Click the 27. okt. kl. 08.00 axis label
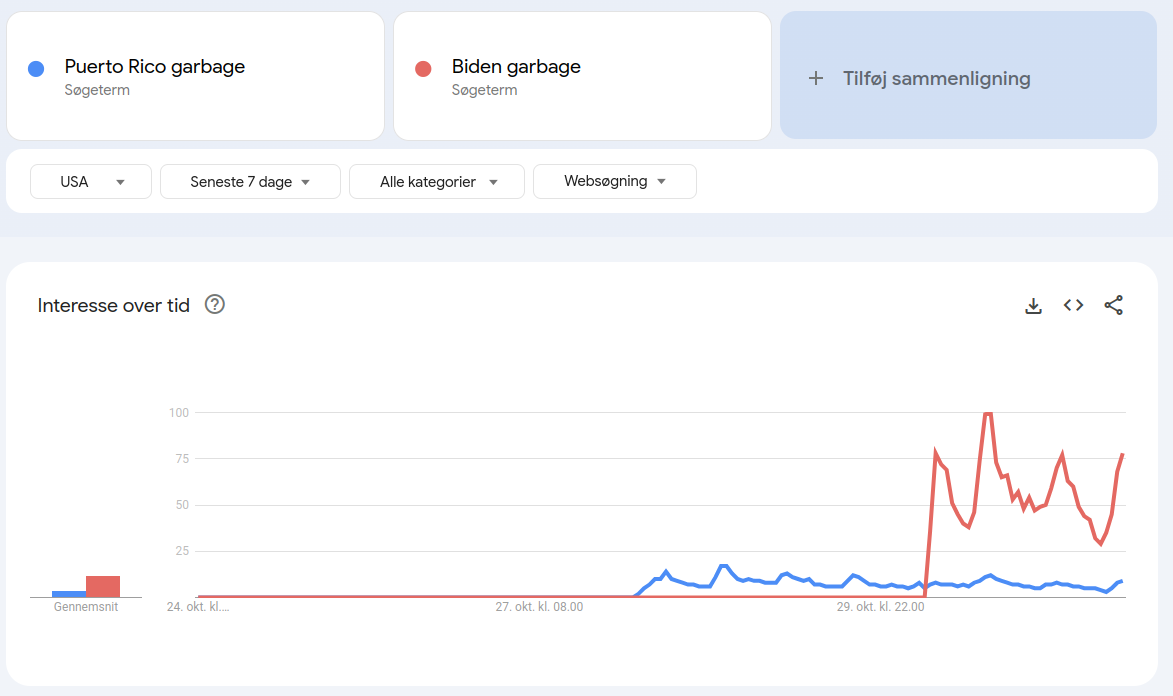Image resolution: width=1173 pixels, height=696 pixels. click(x=539, y=607)
